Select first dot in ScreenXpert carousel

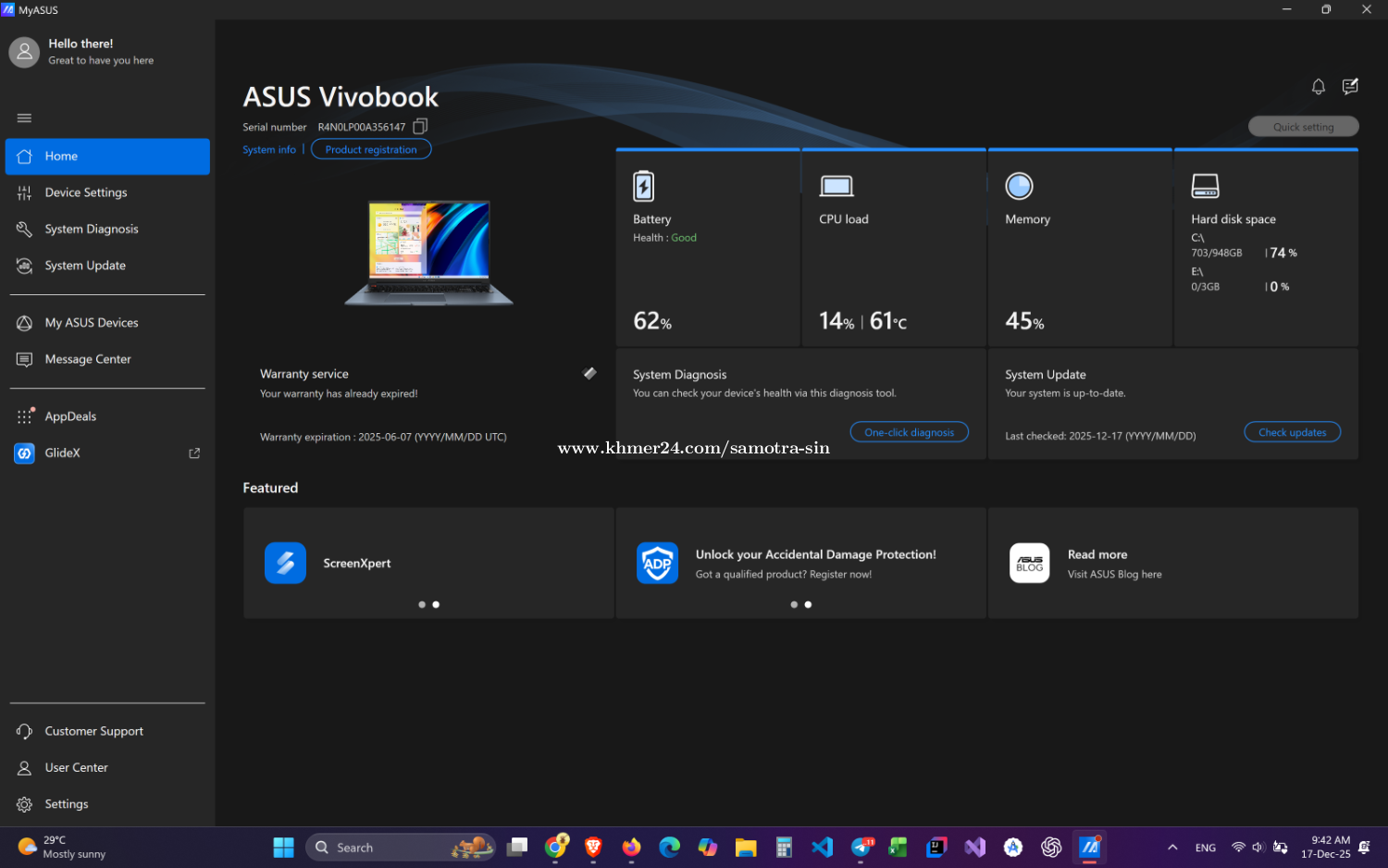point(422,604)
